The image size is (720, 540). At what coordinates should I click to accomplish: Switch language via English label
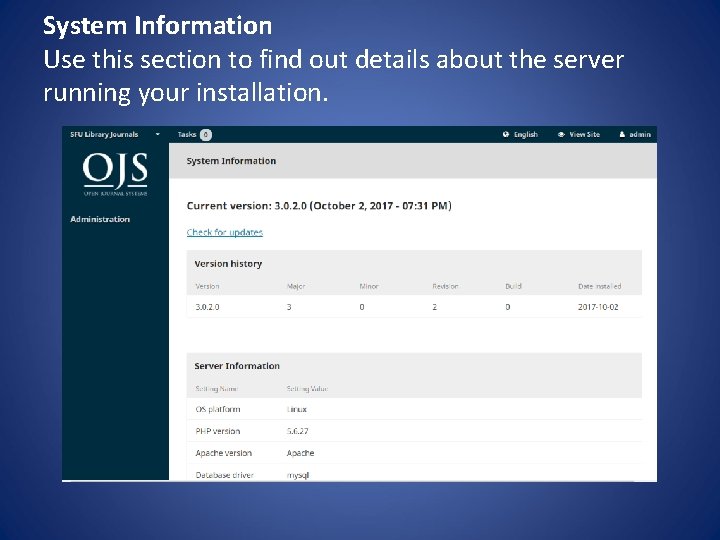pos(526,135)
